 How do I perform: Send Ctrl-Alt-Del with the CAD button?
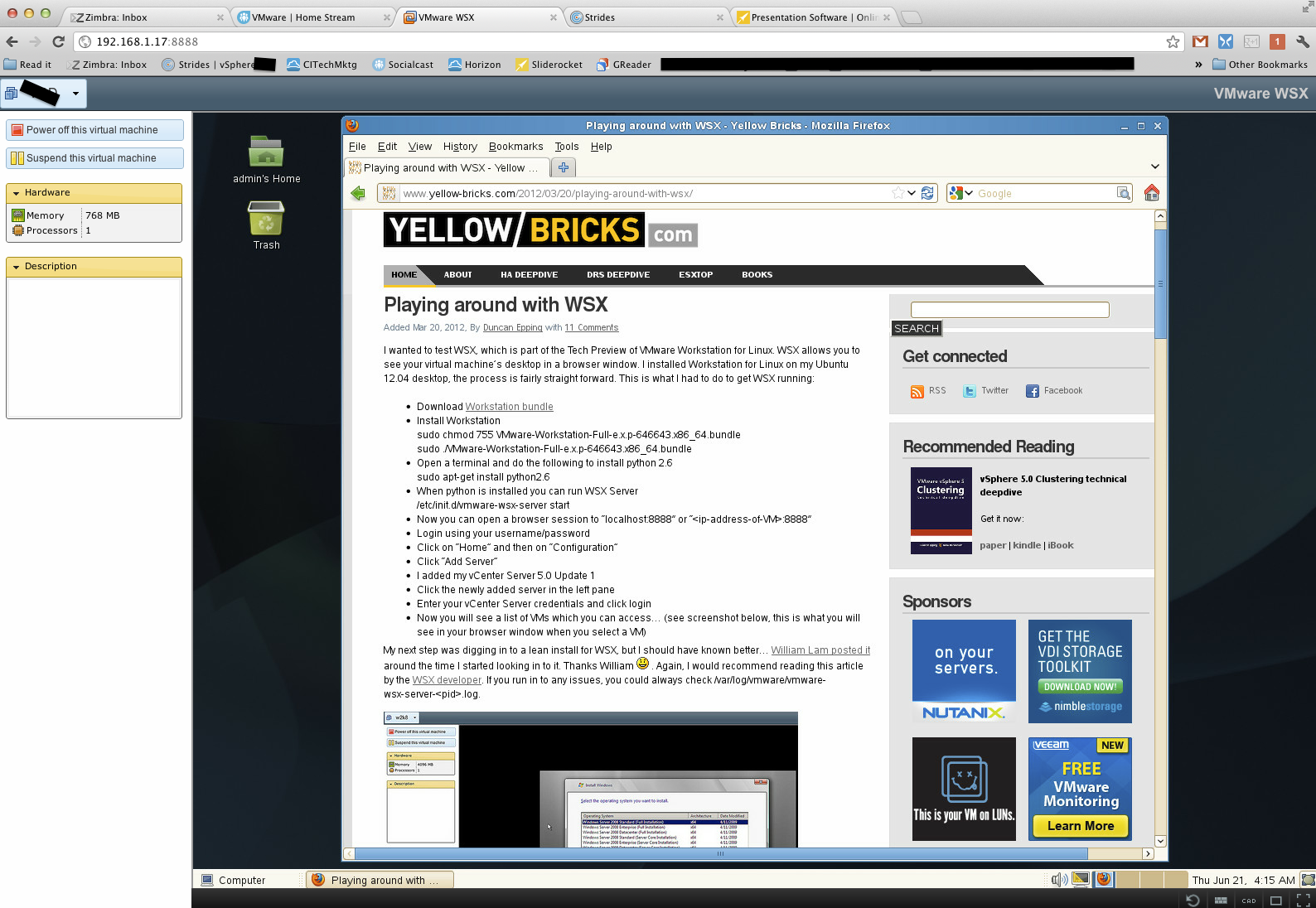click(1249, 901)
